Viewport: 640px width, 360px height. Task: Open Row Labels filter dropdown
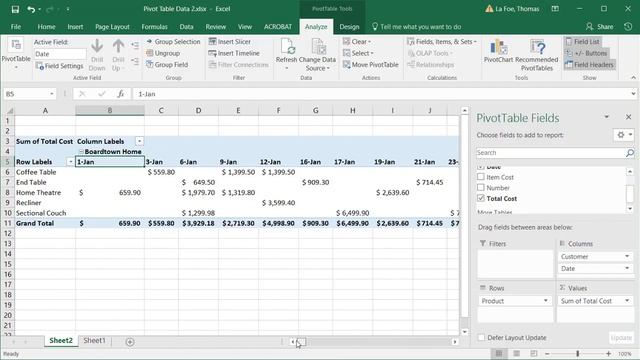(70, 162)
